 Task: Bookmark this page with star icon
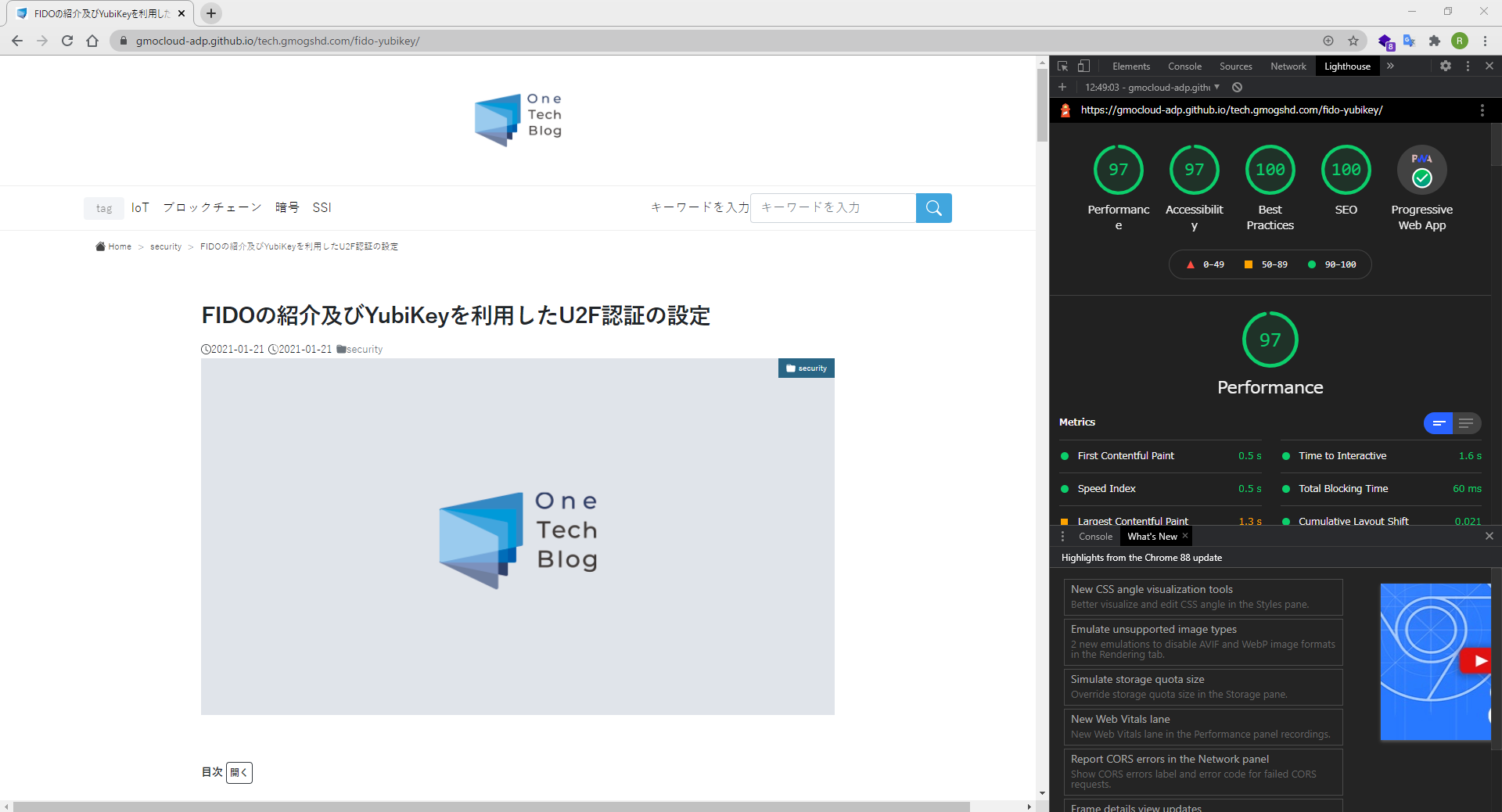[1353, 41]
